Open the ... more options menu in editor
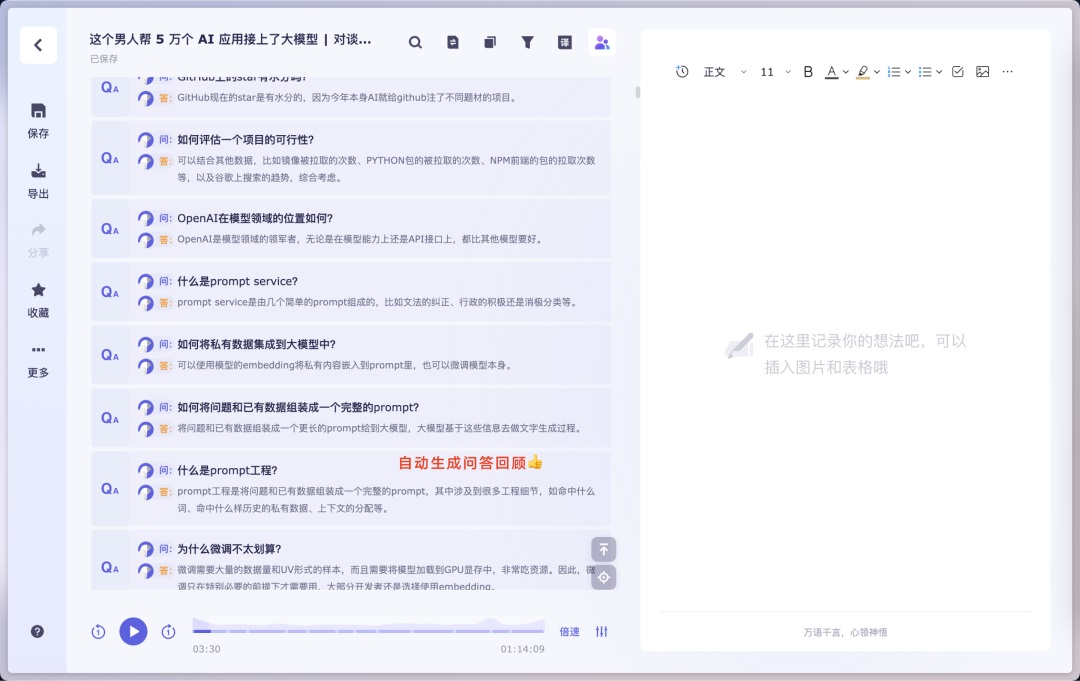Screen dimensions: 1080x681 (1007, 71)
